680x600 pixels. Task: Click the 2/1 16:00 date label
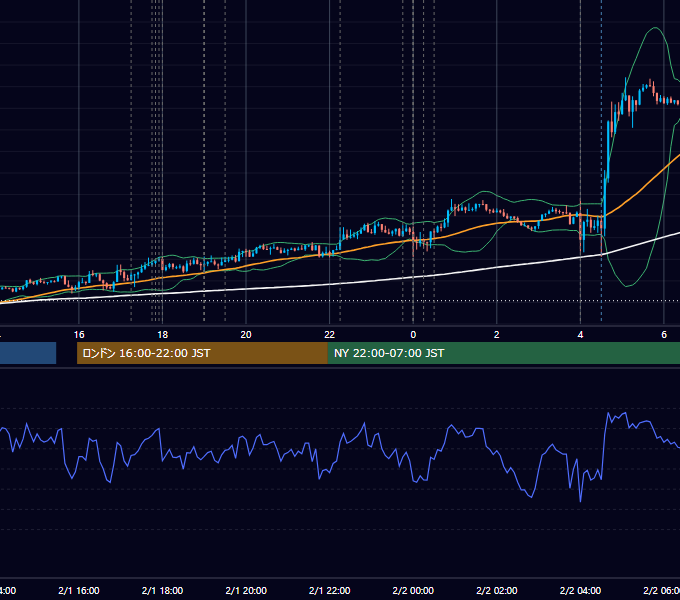(x=79, y=590)
